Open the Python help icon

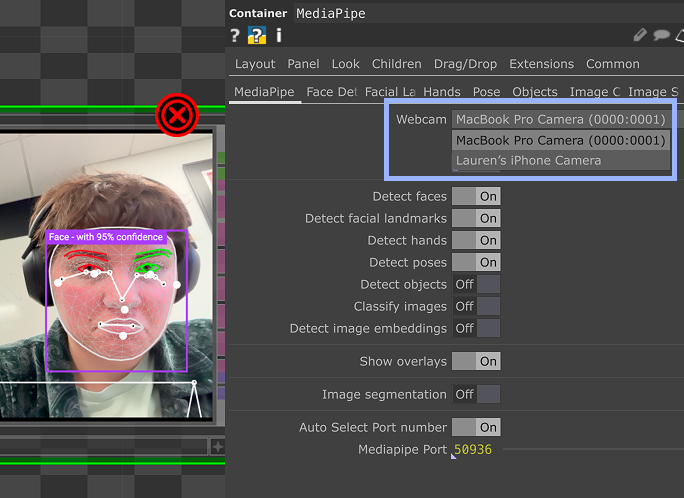(257, 35)
